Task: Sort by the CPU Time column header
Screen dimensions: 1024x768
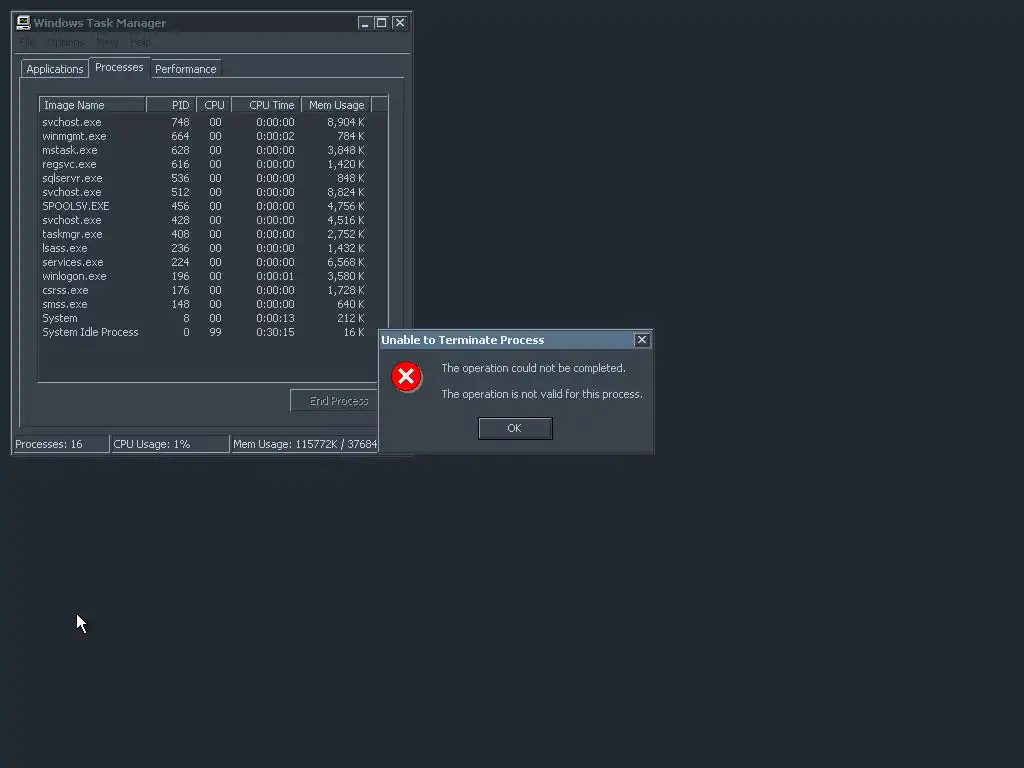Action: tap(266, 105)
